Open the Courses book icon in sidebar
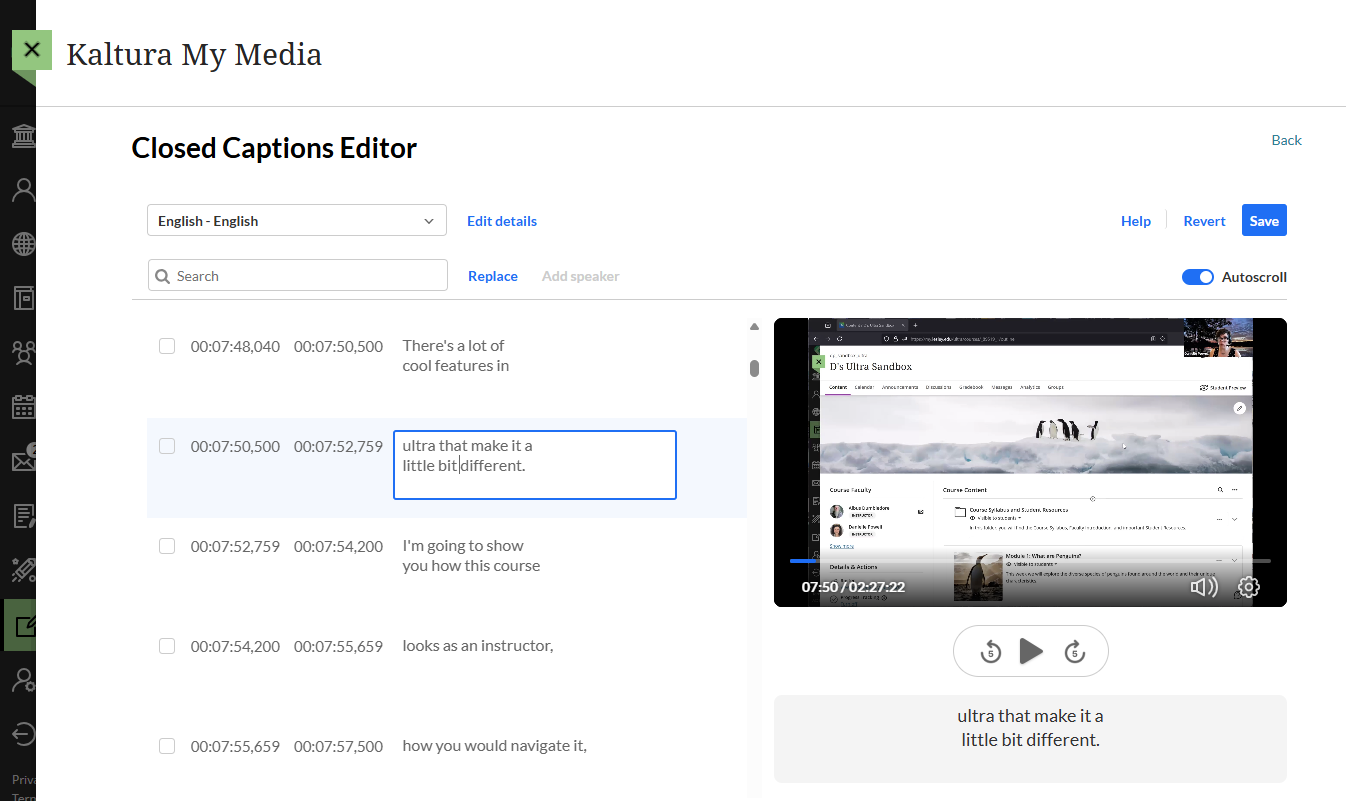 tap(23, 298)
